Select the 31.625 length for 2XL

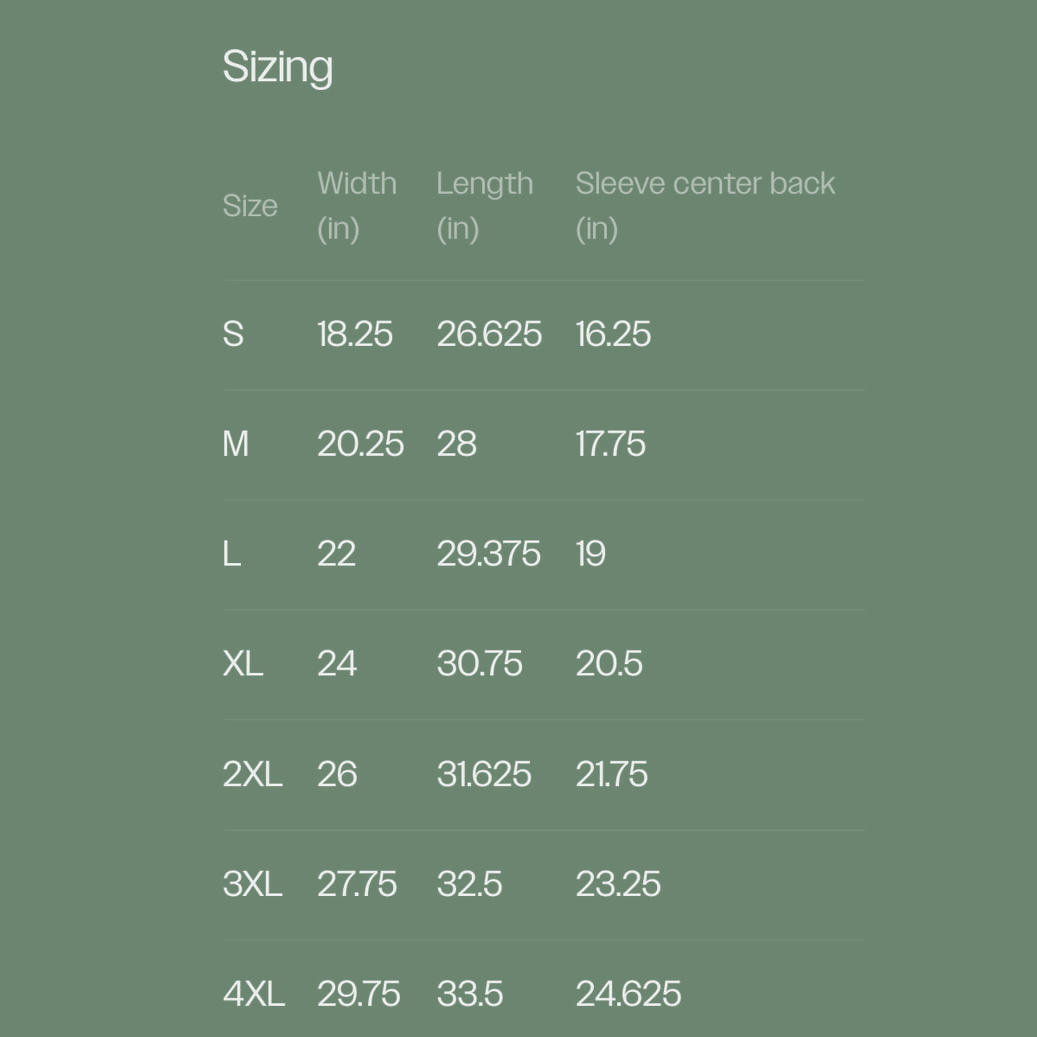[x=484, y=774]
